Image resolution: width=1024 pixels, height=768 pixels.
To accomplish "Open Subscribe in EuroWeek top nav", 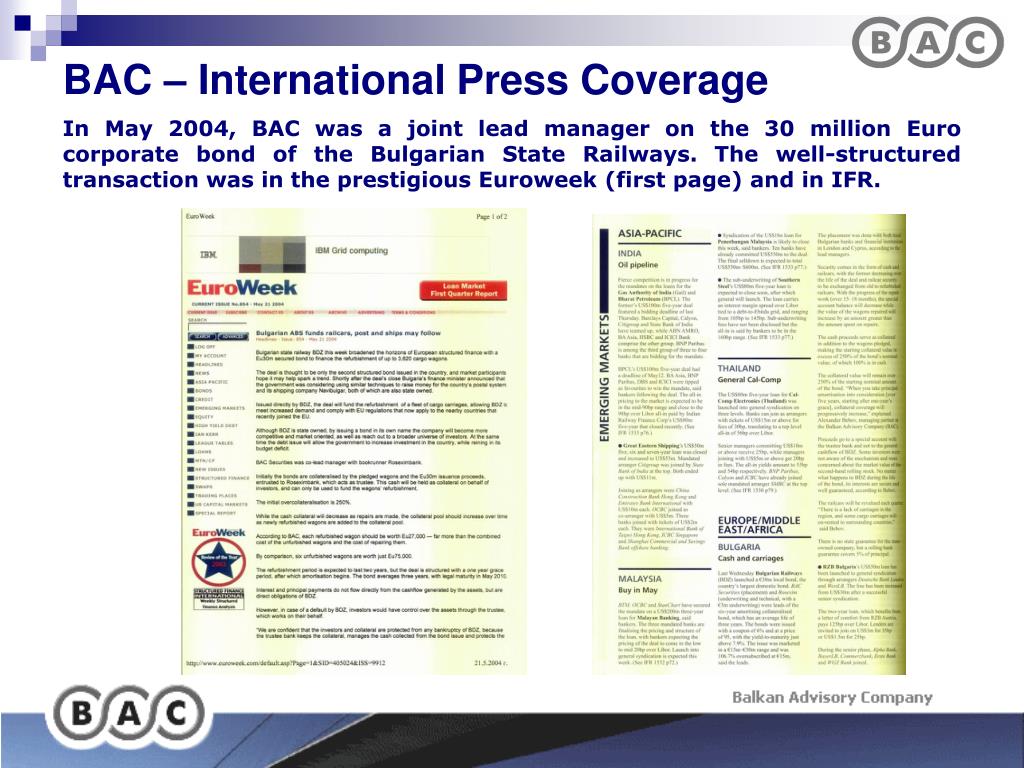I will pyautogui.click(x=236, y=312).
